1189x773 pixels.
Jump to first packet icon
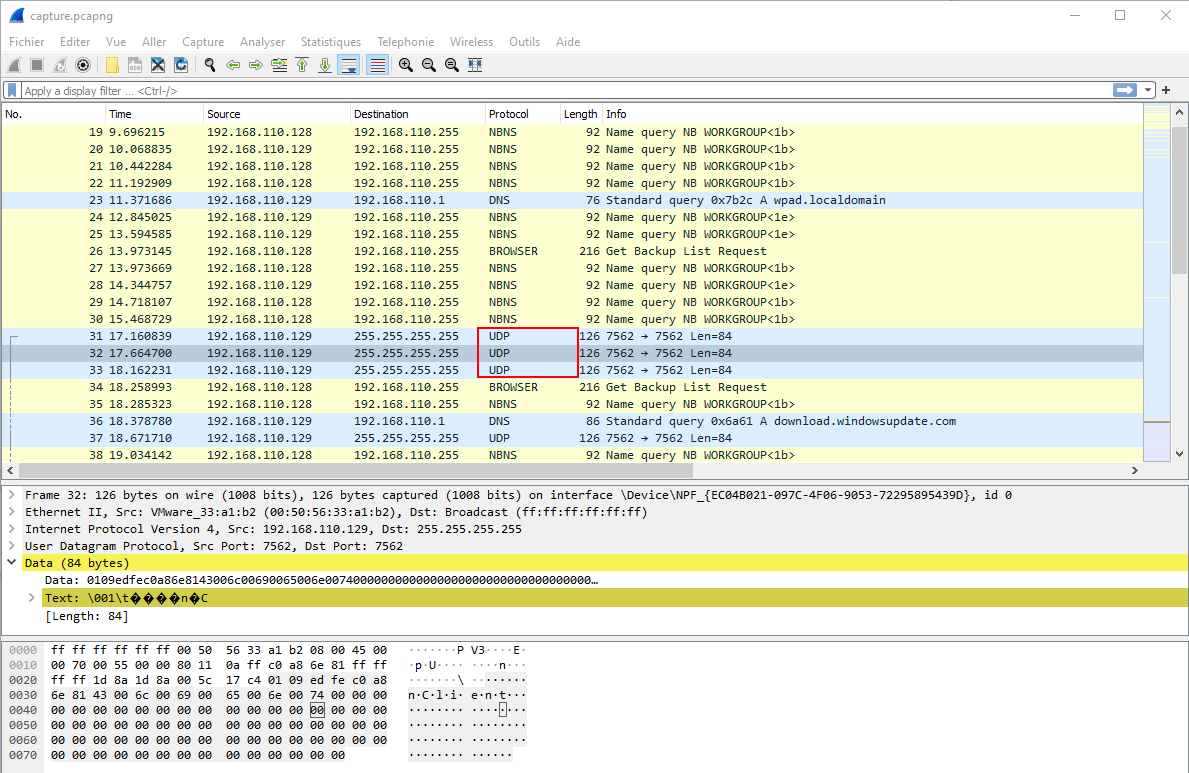302,65
